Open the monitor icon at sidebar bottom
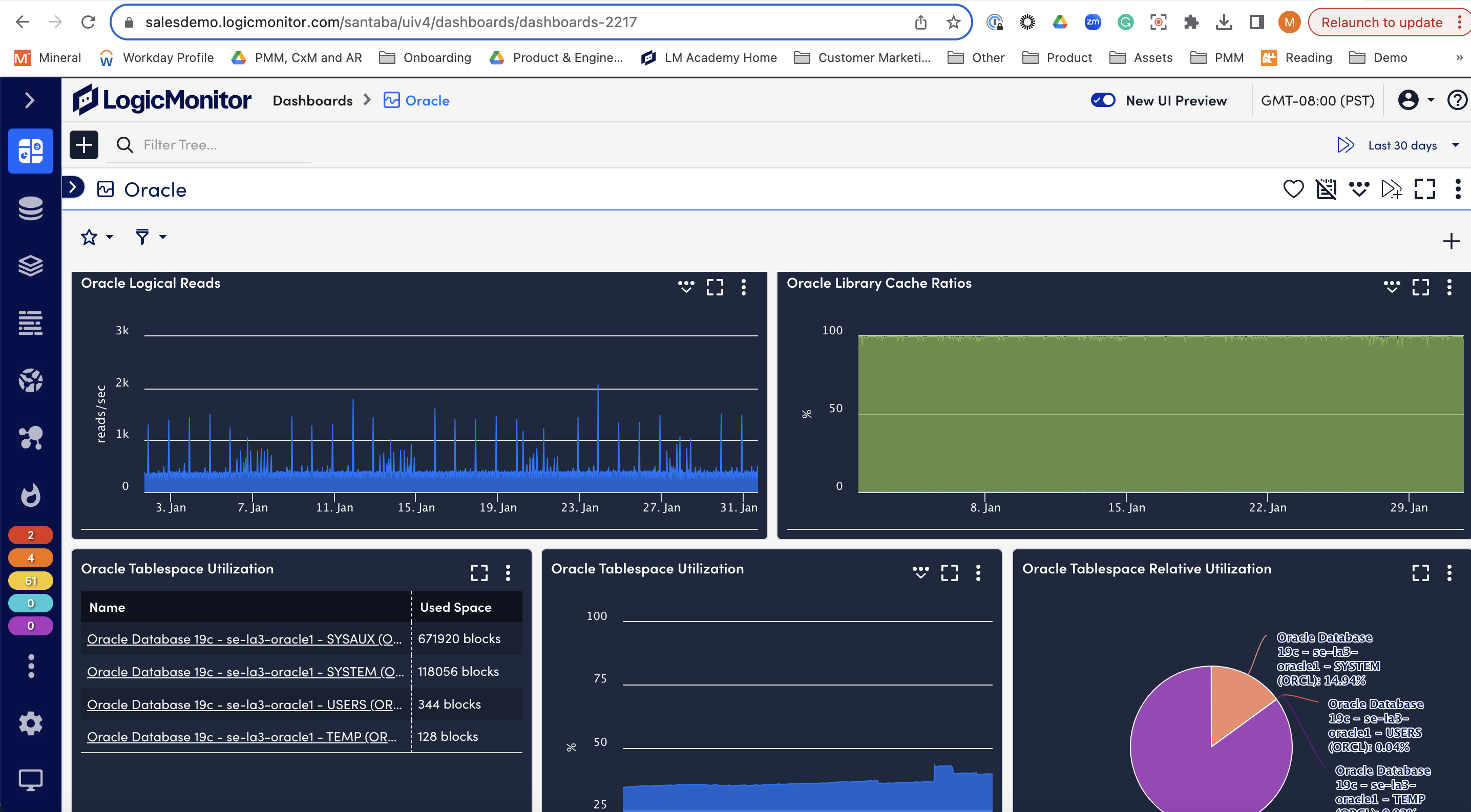This screenshot has width=1471, height=812. 30,779
